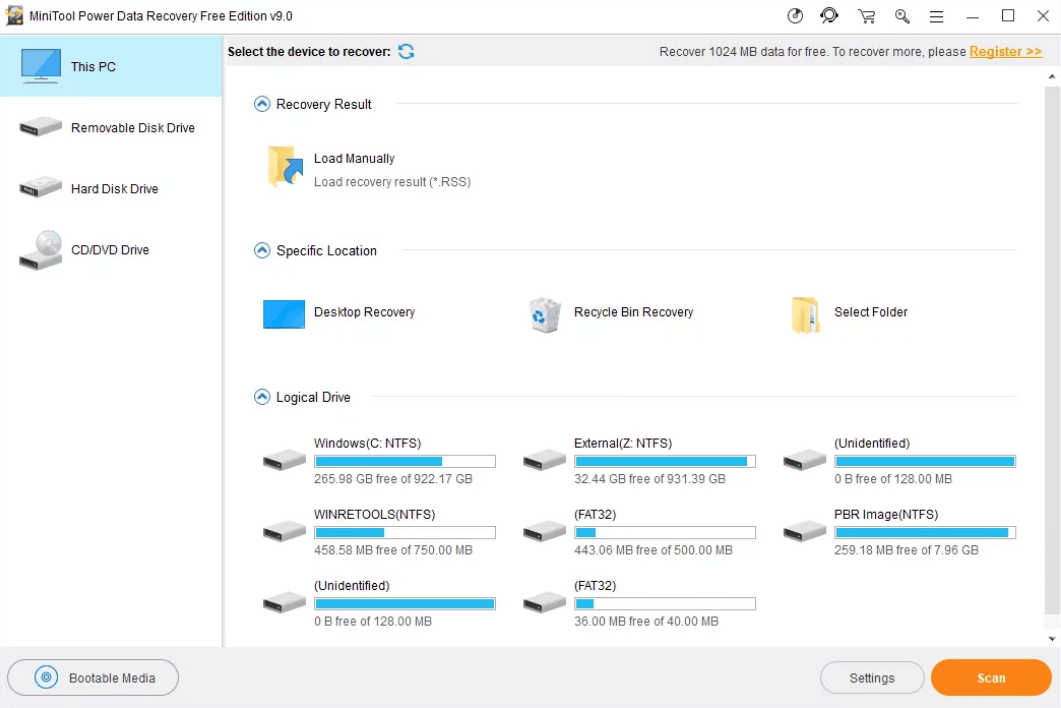Click the Windows(C:) capacity bar
1061x708 pixels.
[x=404, y=460]
